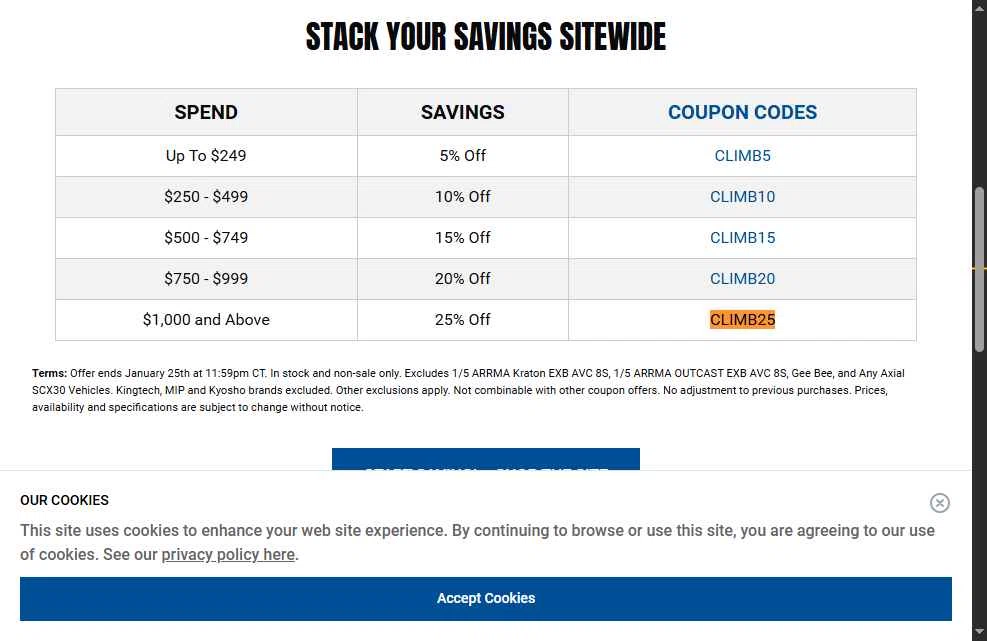Click the highlighted CLIMB25 coupon code
This screenshot has height=641, width=987.
pyautogui.click(x=742, y=320)
